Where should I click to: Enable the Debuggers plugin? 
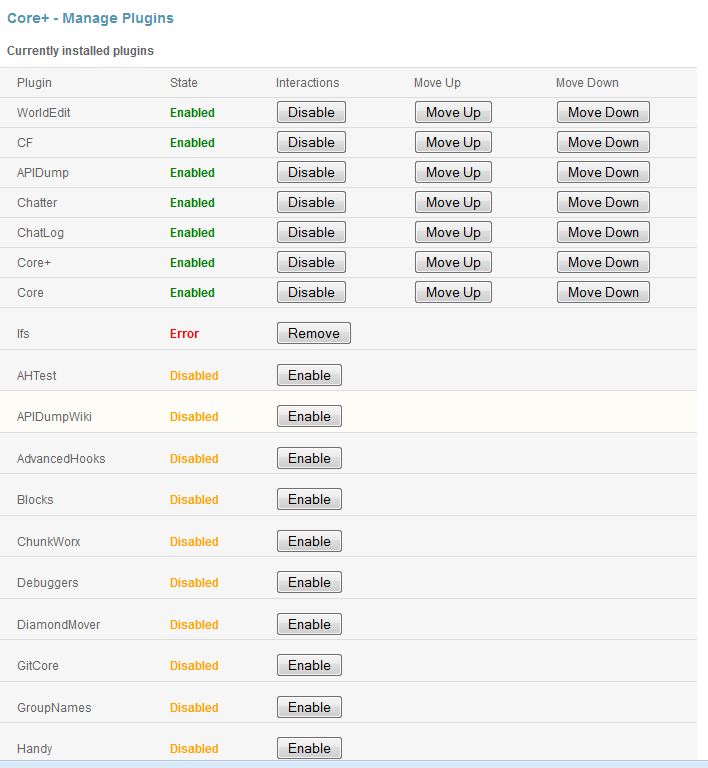(x=309, y=583)
